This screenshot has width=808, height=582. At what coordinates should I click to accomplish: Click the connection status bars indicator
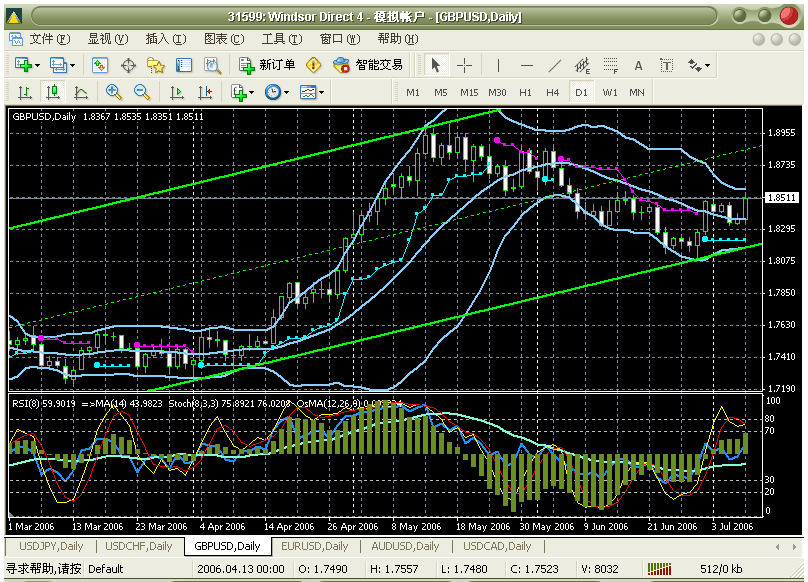click(x=660, y=569)
